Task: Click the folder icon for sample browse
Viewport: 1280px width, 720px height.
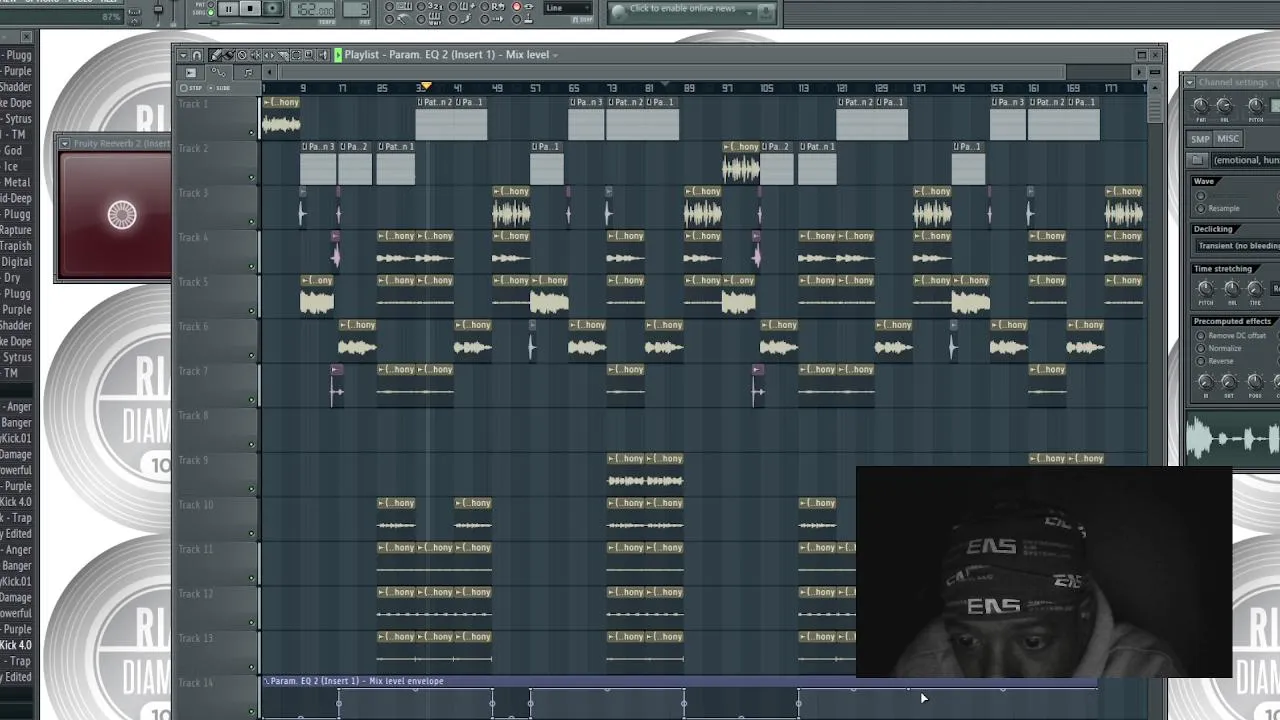Action: coord(1197,160)
